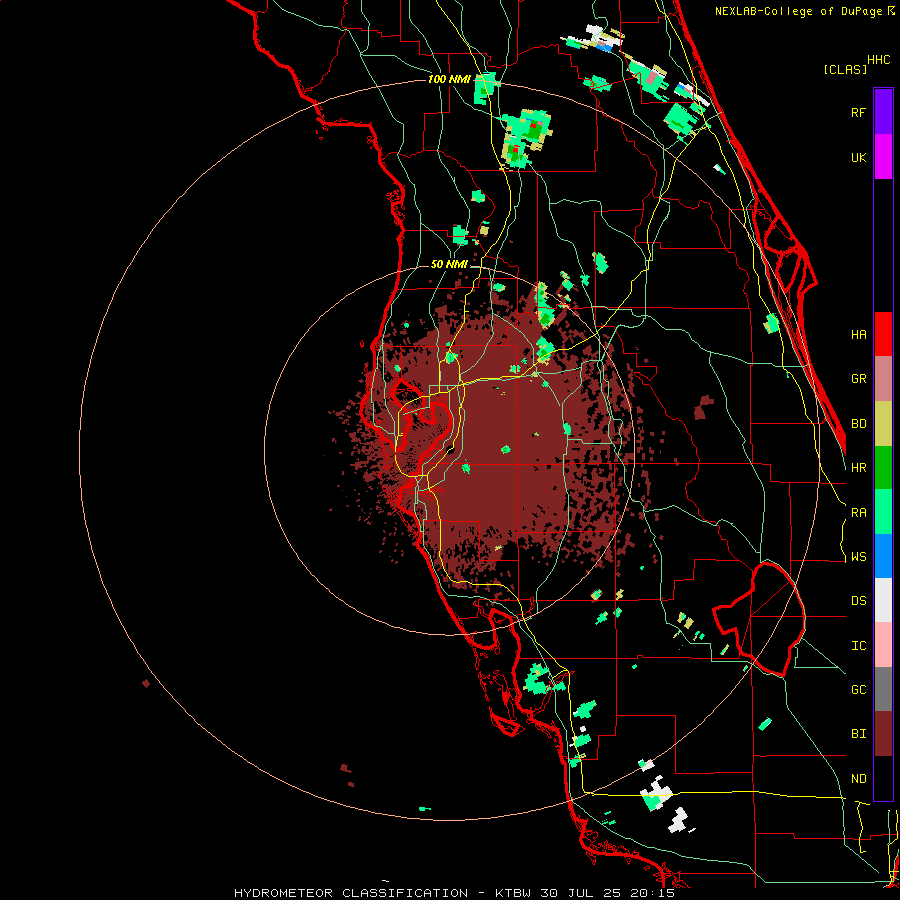Click the 'HYDROMETEOR CLASSIFICATION' title text

coord(351,893)
